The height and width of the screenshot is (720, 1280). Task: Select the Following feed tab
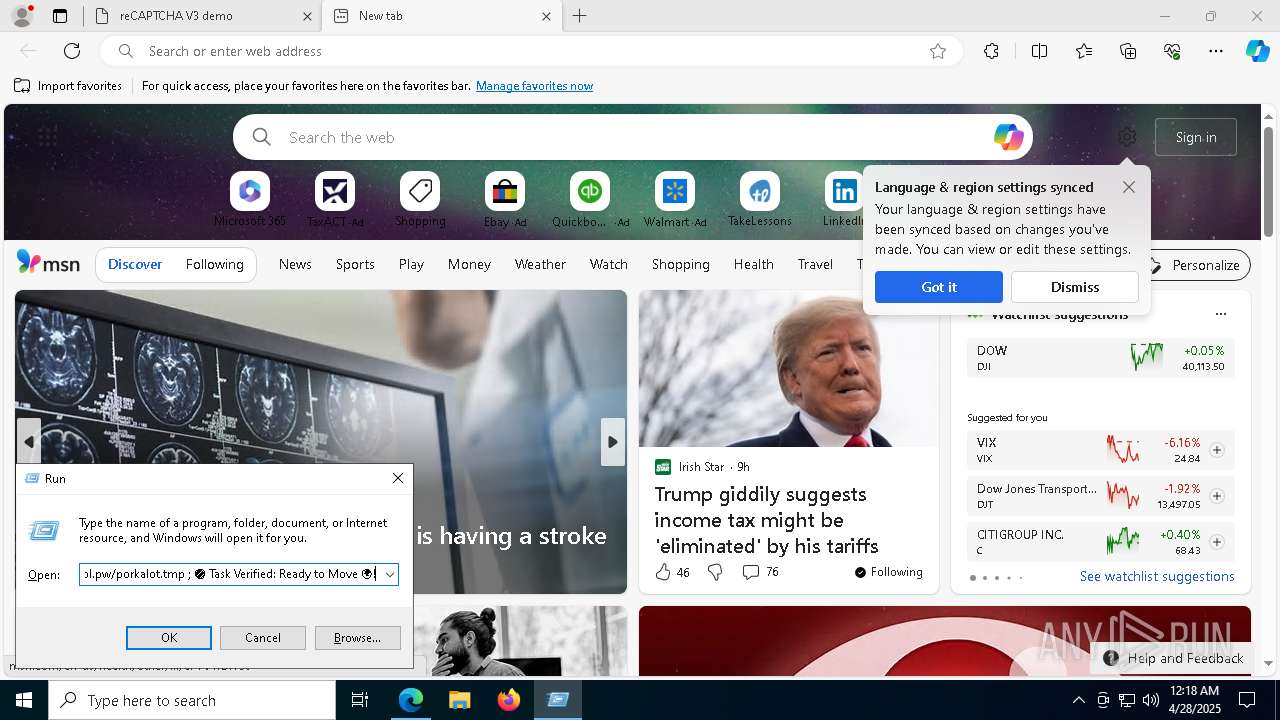tap(214, 264)
